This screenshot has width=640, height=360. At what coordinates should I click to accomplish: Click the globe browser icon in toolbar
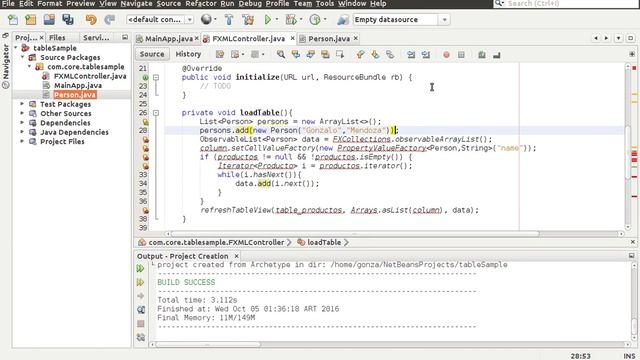(x=206, y=19)
